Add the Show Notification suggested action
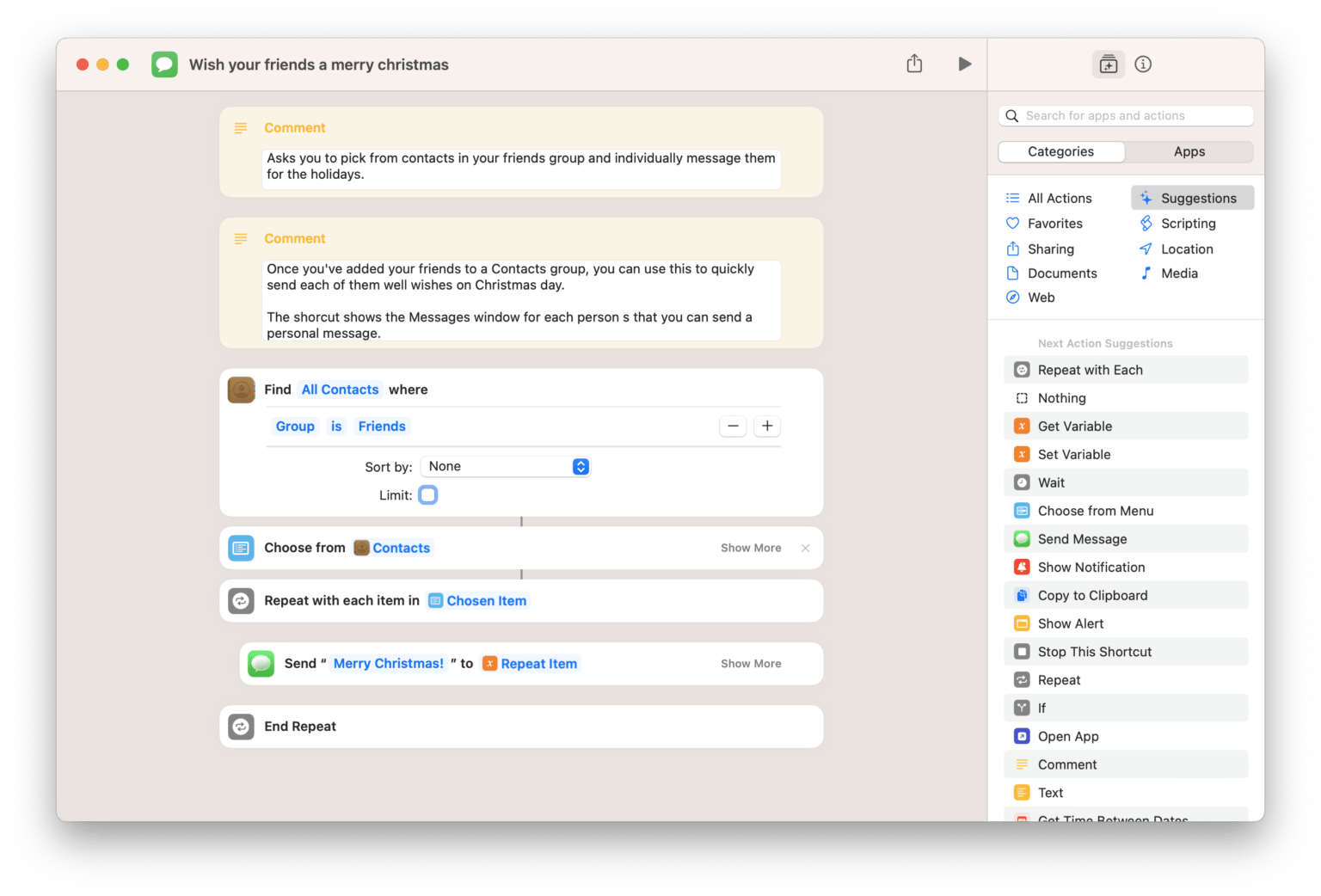 tap(1091, 568)
